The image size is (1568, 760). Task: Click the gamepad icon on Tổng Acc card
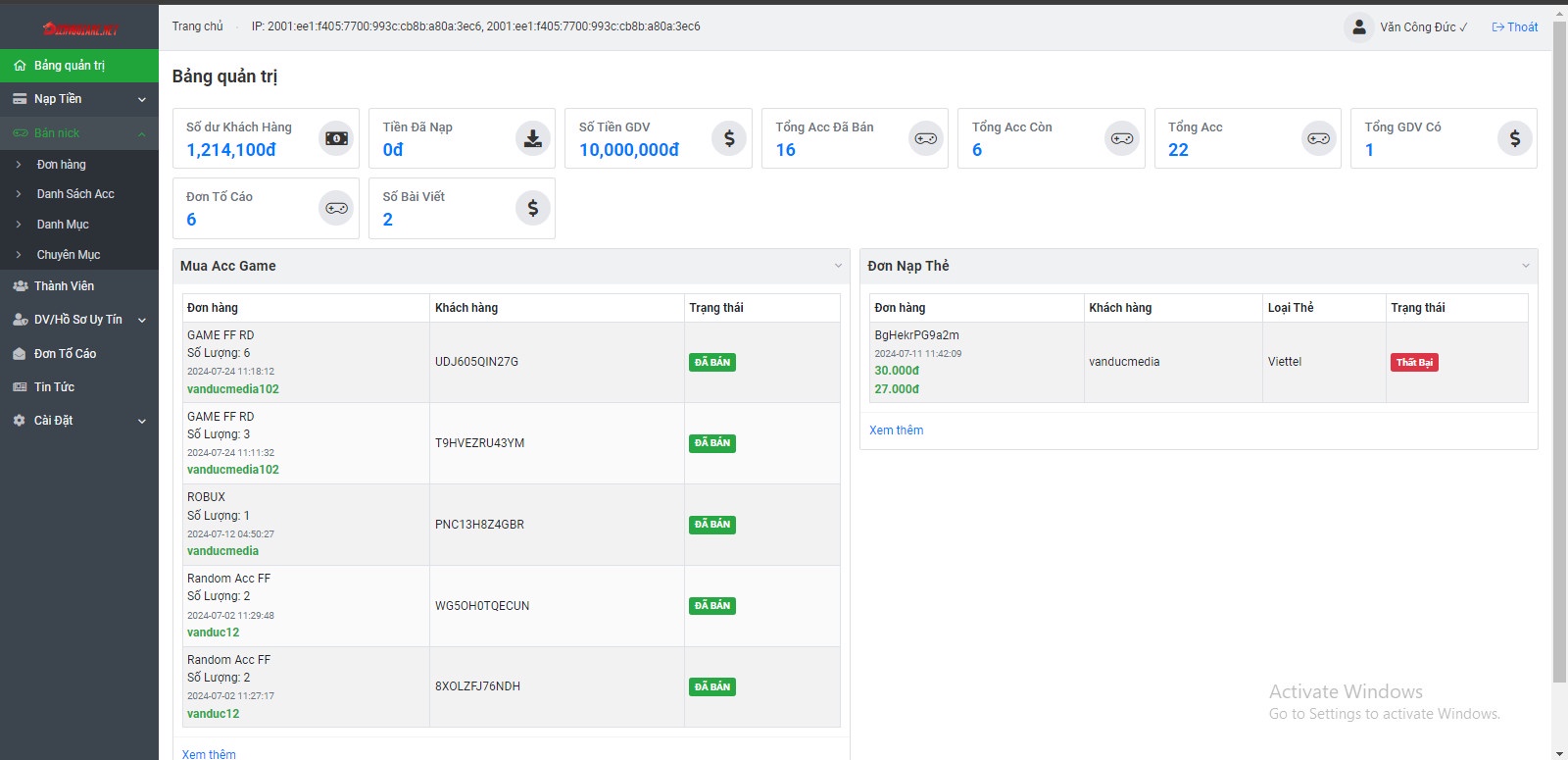(x=1319, y=138)
